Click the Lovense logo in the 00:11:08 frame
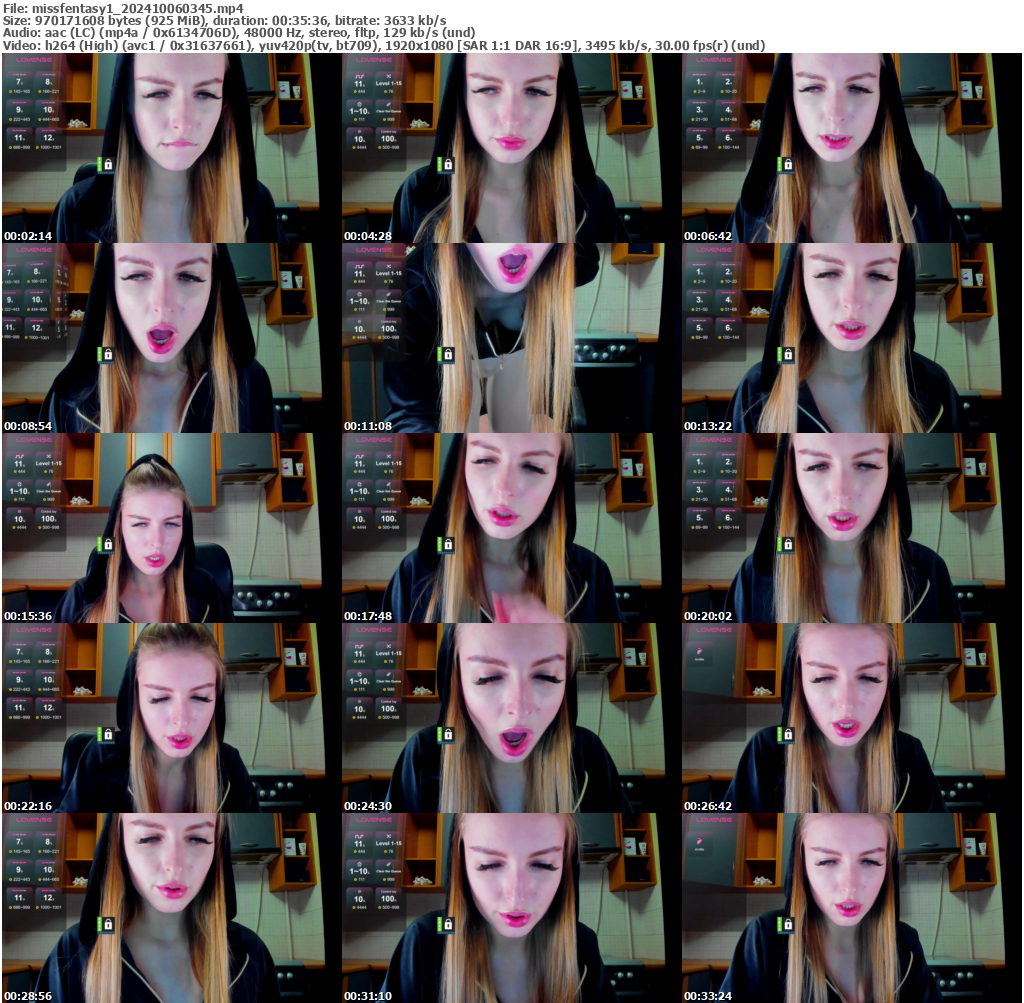 coord(374,250)
